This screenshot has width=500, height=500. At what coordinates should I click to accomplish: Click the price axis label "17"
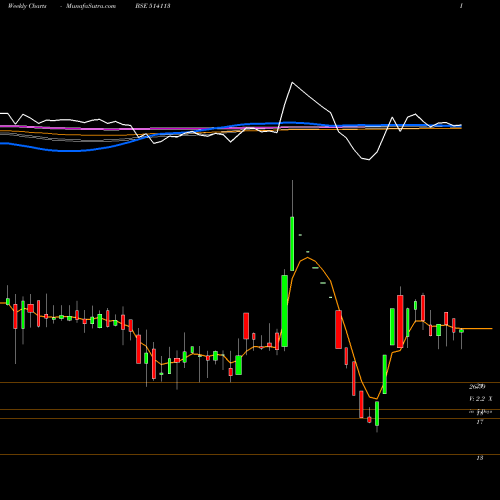coord(480,422)
